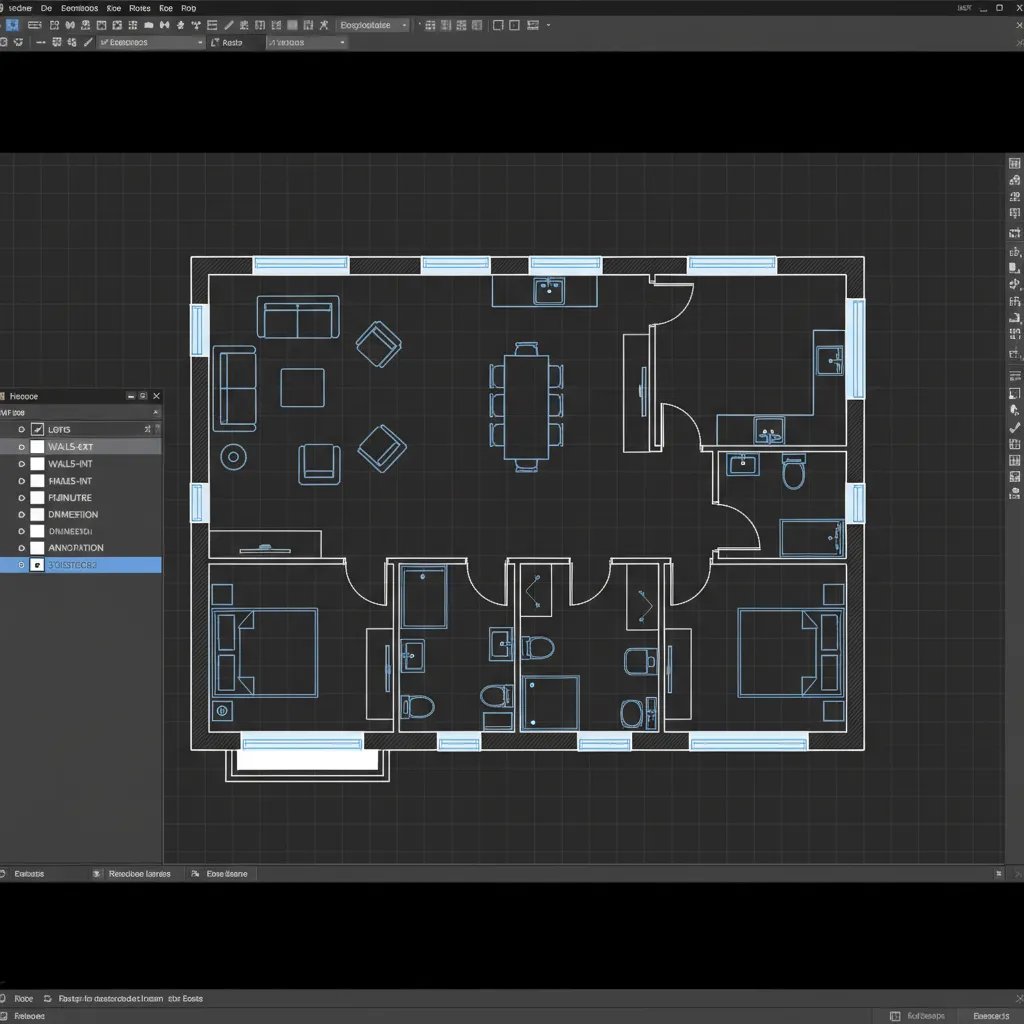Enable the checkbox on the ANNOTATION layer
This screenshot has height=1024, width=1024.
pos(38,547)
